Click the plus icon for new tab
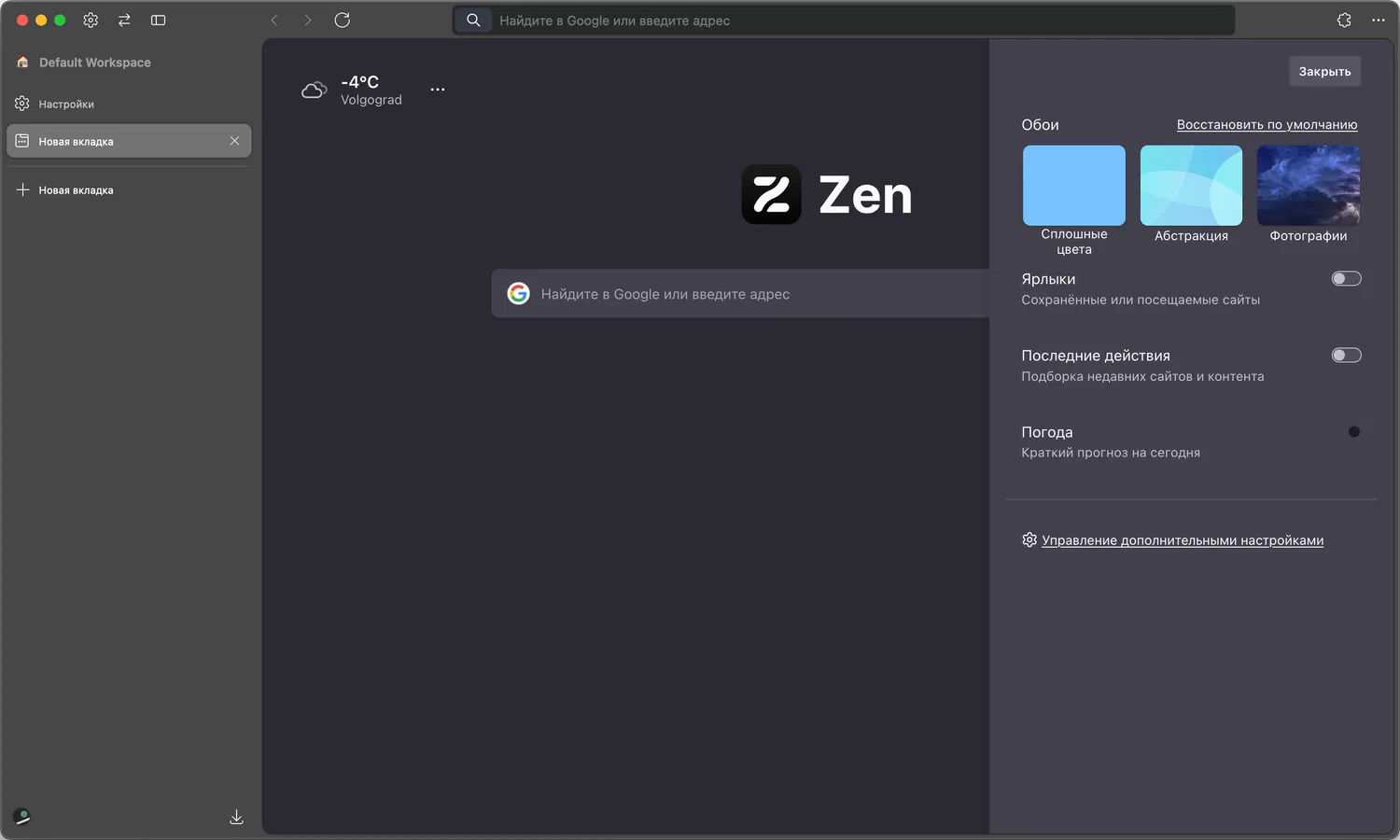This screenshot has width=1400, height=840. 22,189
